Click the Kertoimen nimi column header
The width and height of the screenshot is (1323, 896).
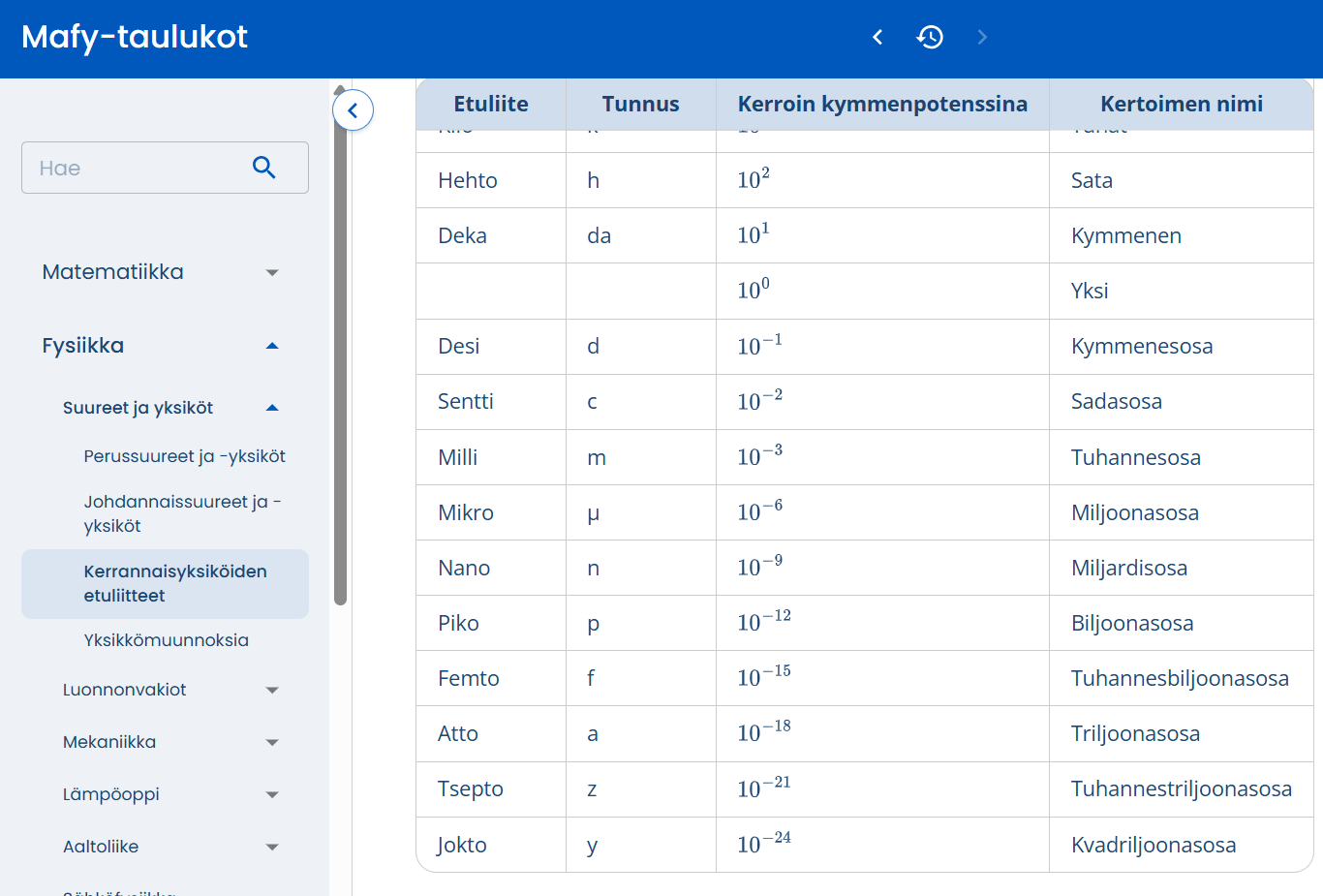pyautogui.click(x=1182, y=104)
